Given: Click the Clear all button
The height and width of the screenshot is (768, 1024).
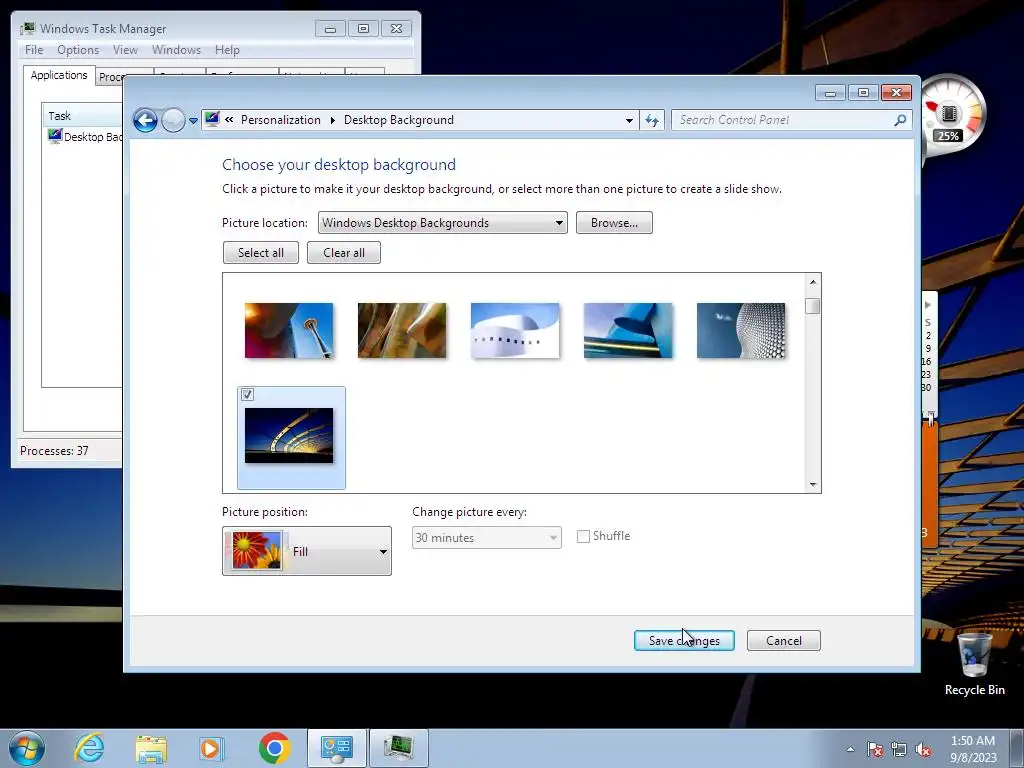Looking at the screenshot, I should 344,253.
